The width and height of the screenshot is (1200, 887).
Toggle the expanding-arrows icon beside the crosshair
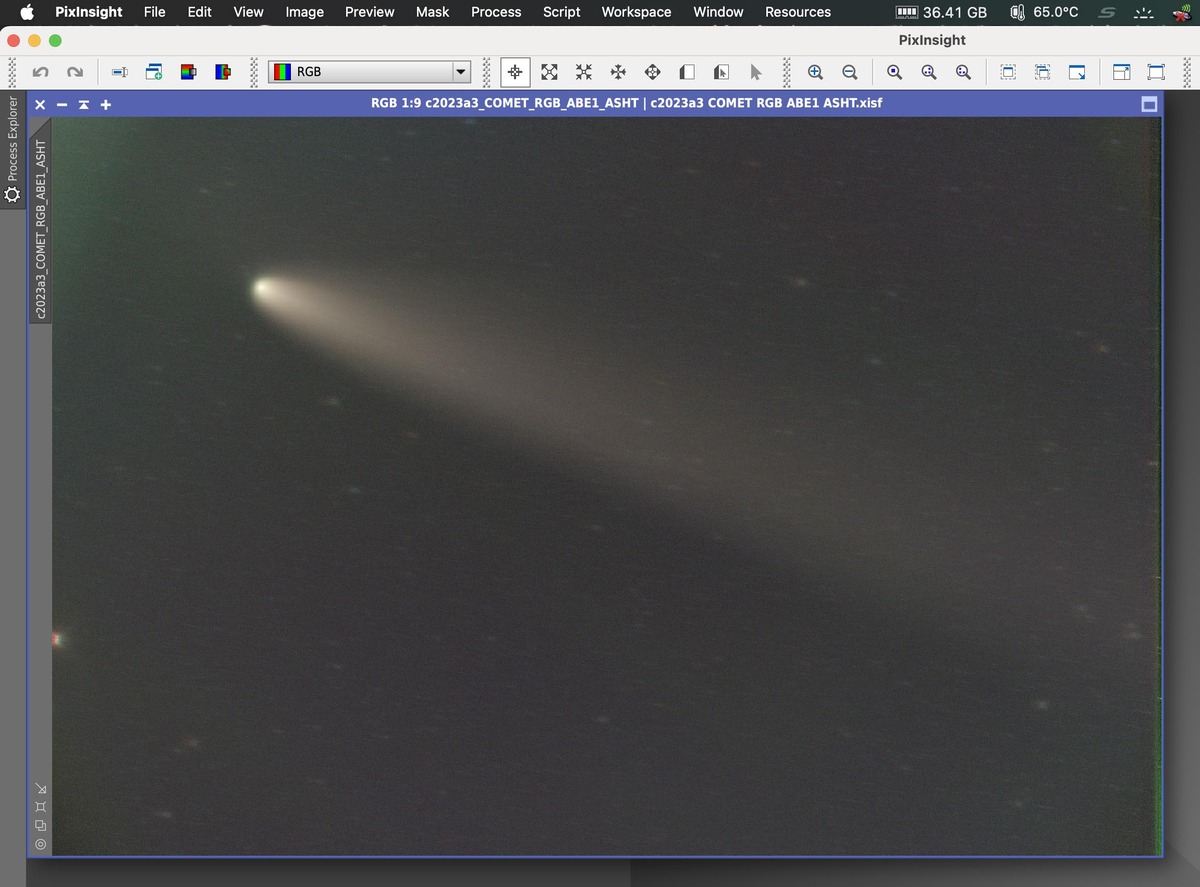click(x=549, y=72)
